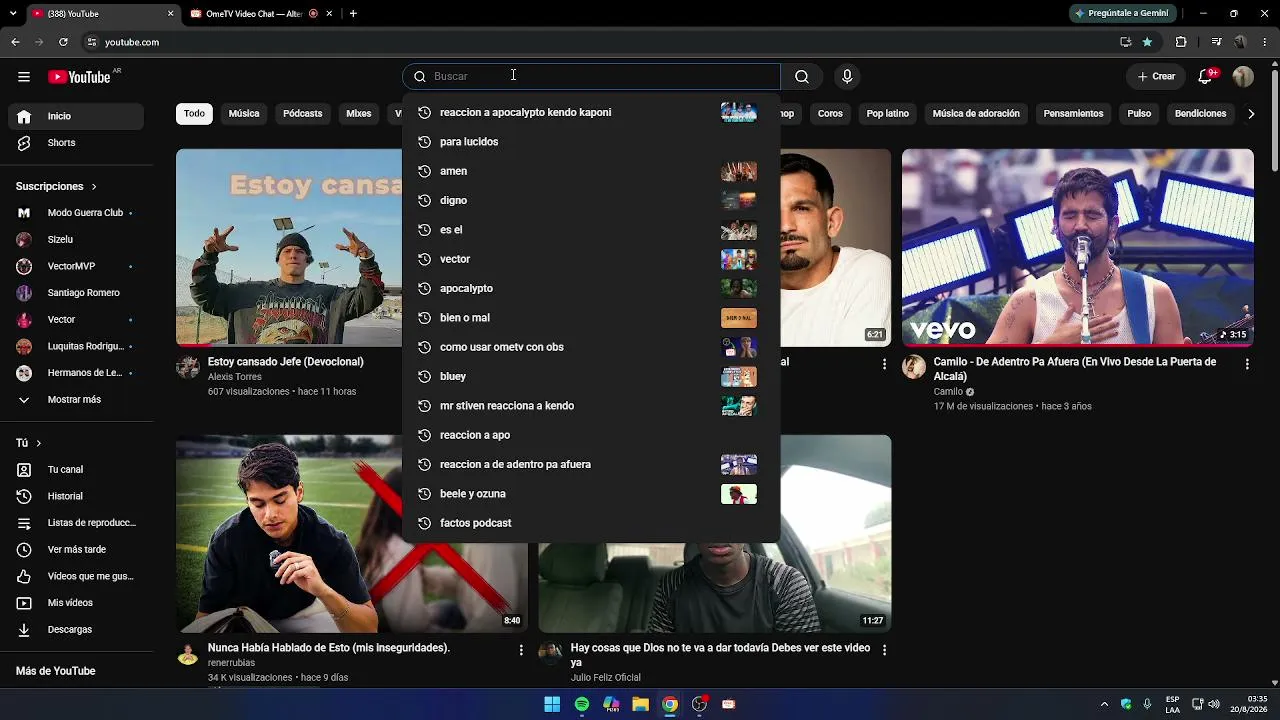Open Spotify from the taskbar
Viewport: 1280px width, 720px height.
pyautogui.click(x=582, y=704)
